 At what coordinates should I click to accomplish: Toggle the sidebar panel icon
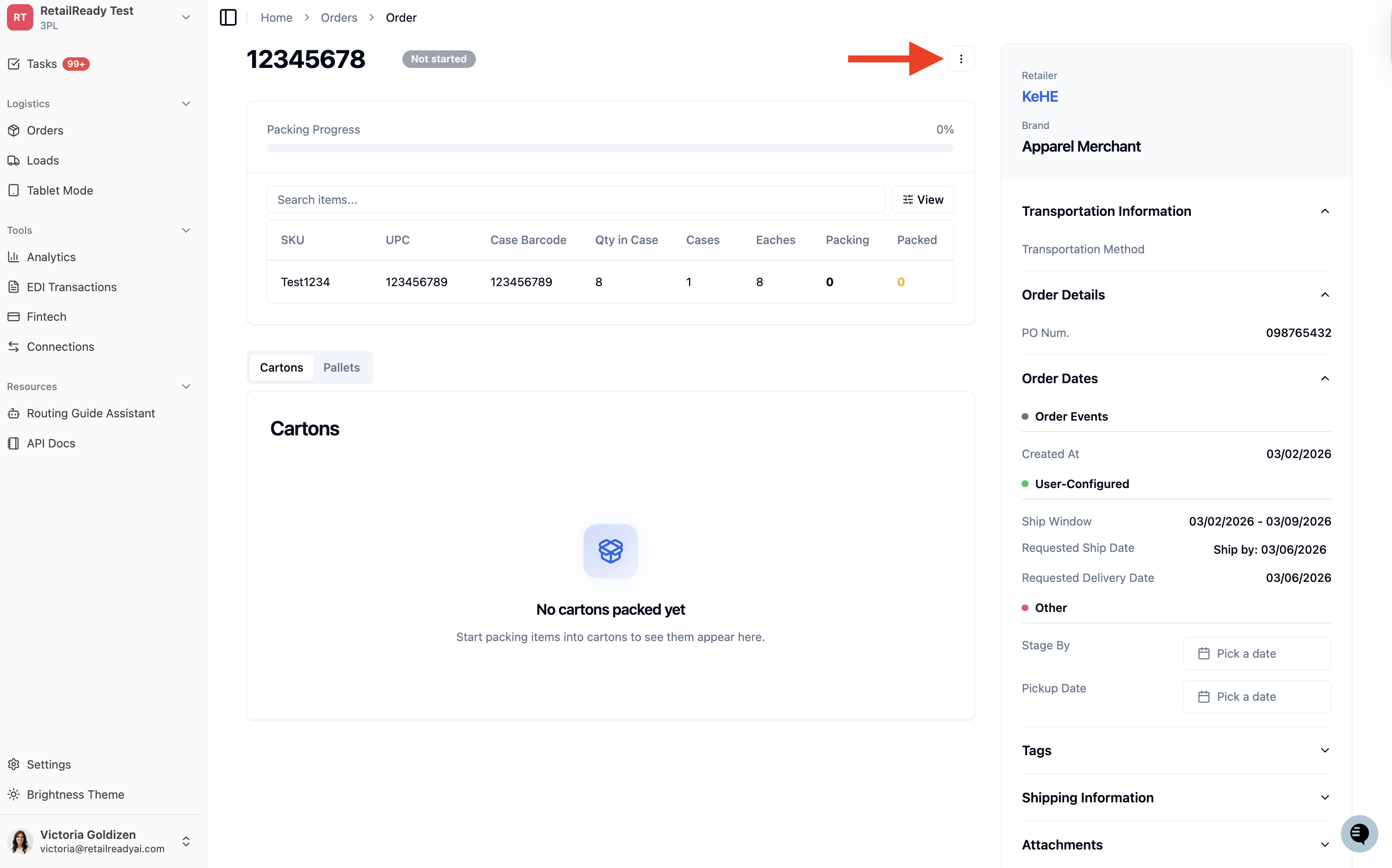click(x=228, y=18)
